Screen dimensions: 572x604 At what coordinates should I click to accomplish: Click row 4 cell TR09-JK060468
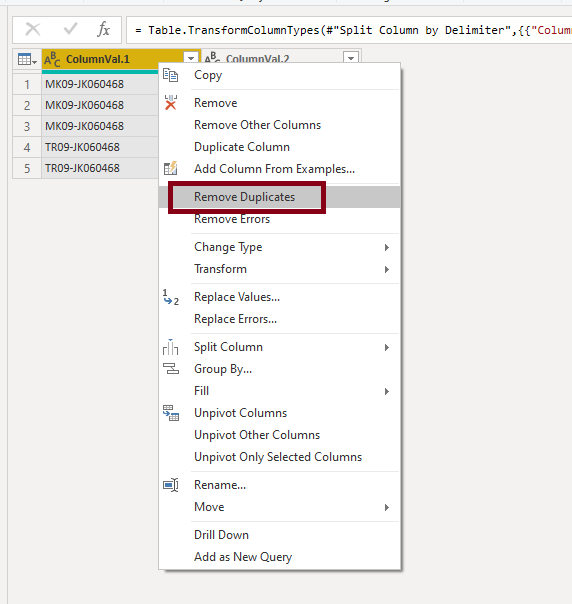[100, 147]
